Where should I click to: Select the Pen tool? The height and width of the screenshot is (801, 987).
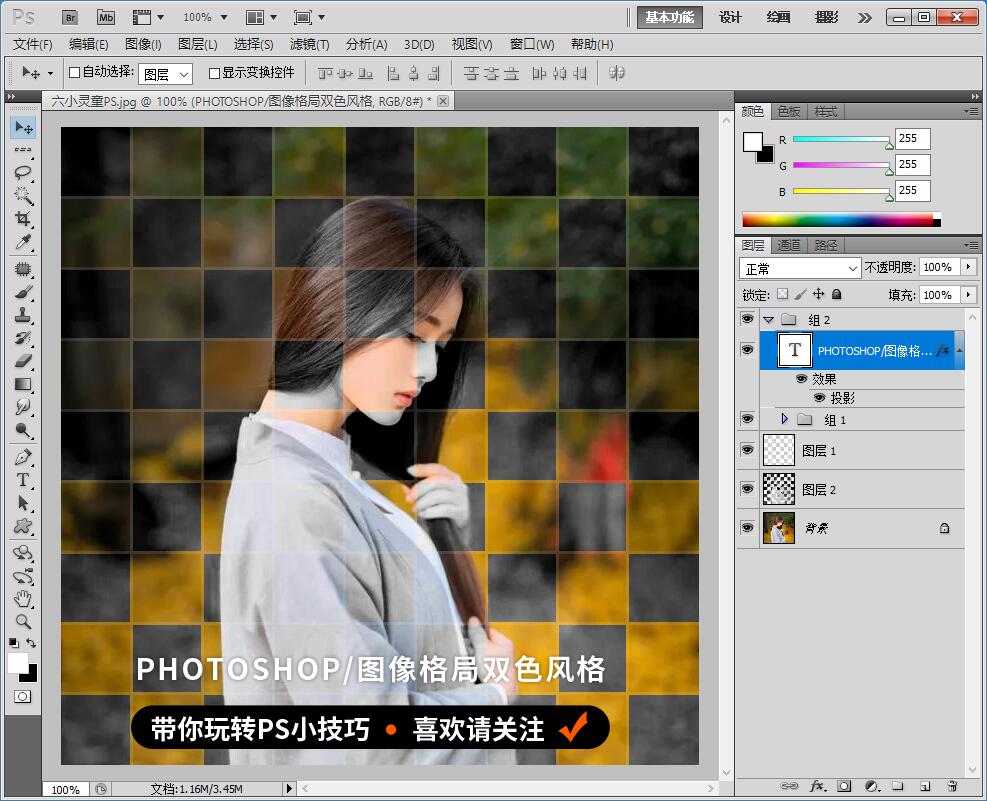(x=23, y=457)
